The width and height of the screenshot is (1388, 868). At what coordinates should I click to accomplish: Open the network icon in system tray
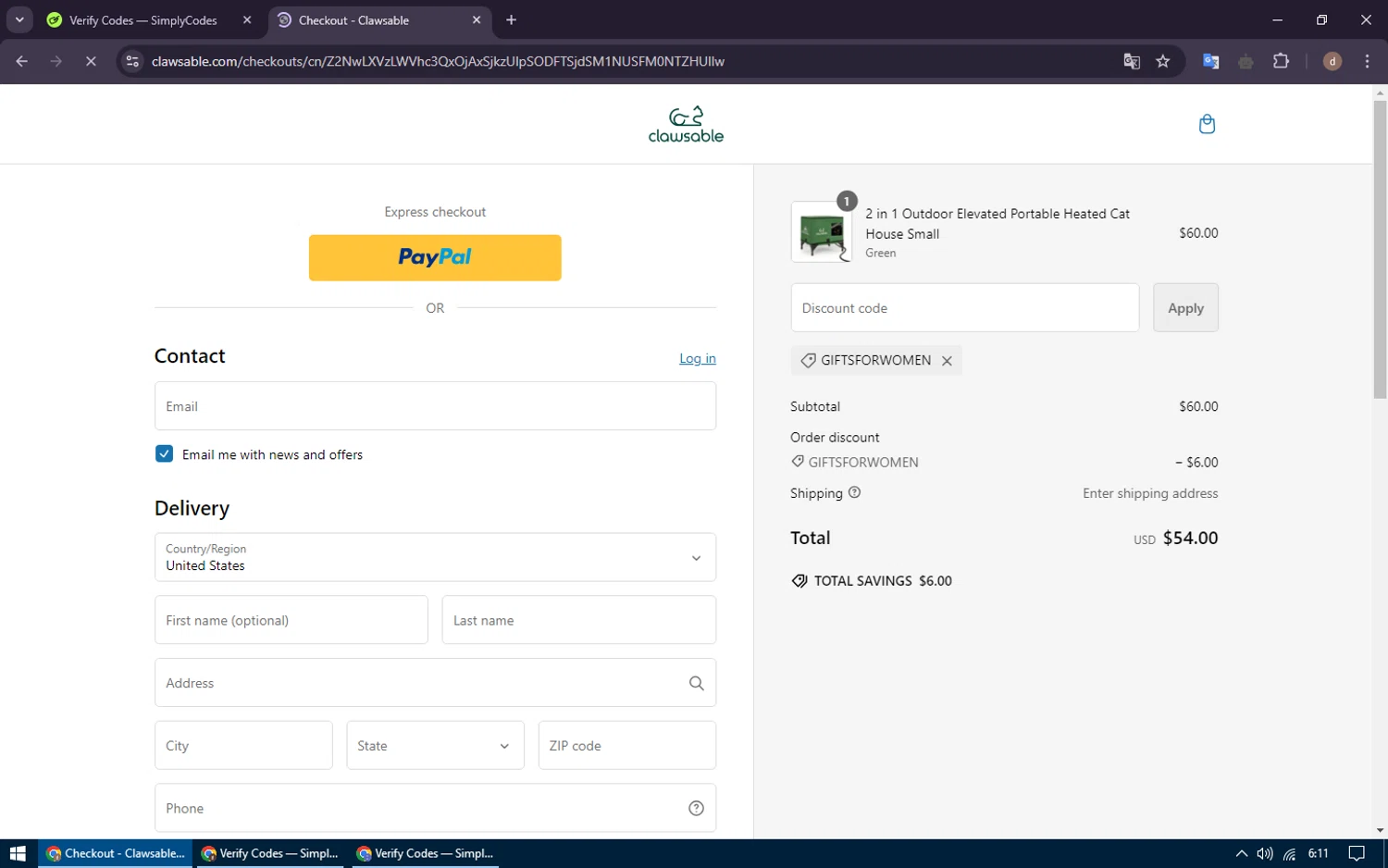point(1289,853)
